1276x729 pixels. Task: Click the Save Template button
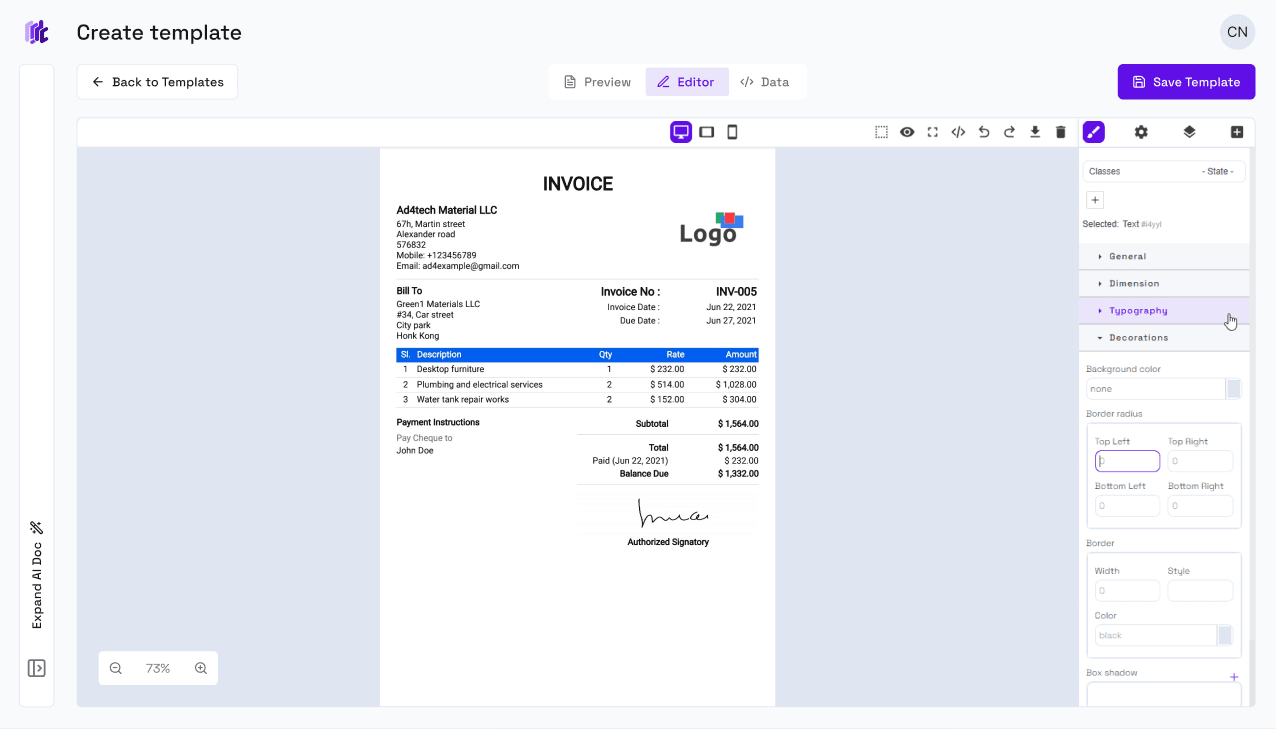click(1186, 81)
